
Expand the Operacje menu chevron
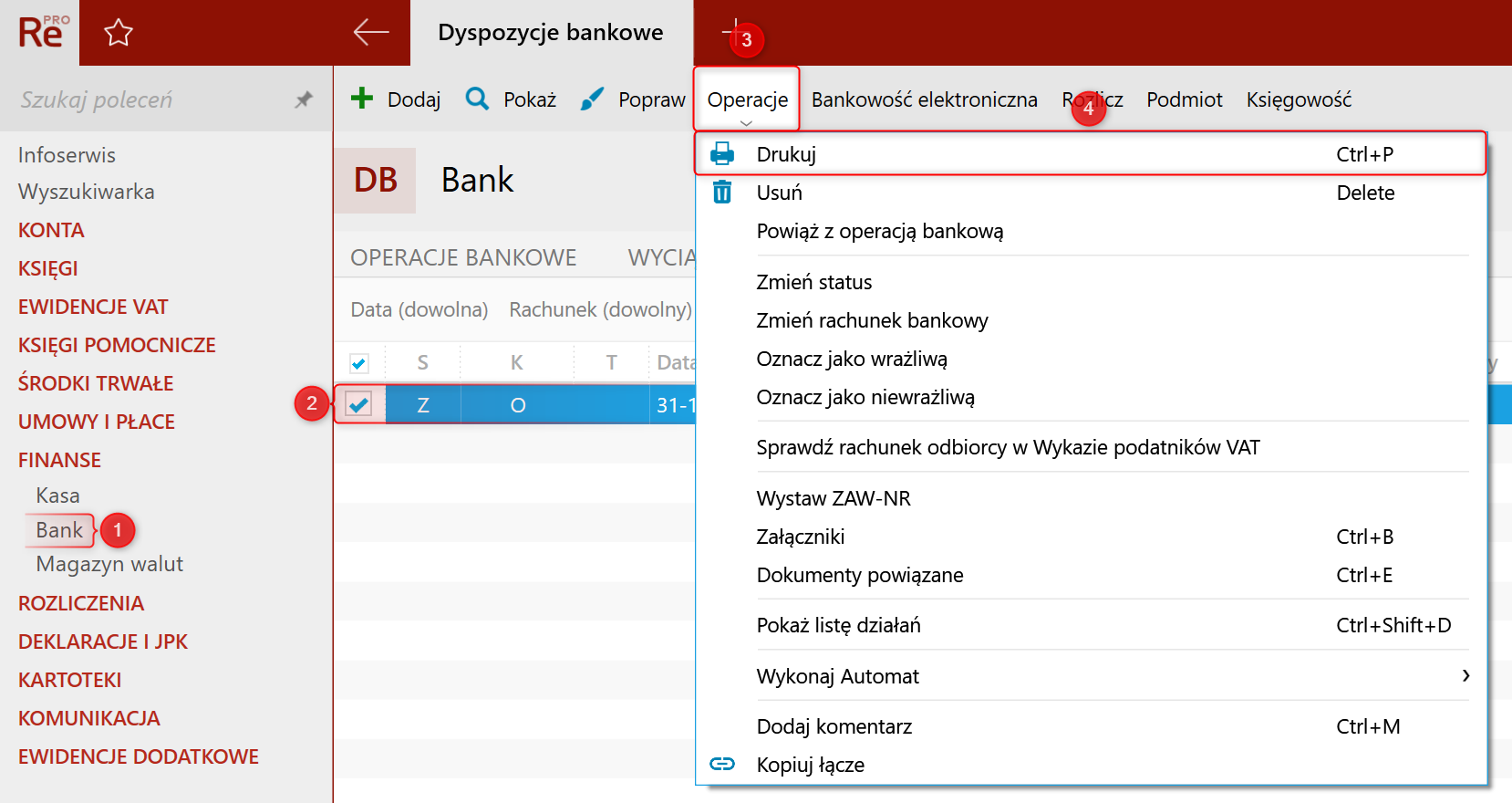747,122
